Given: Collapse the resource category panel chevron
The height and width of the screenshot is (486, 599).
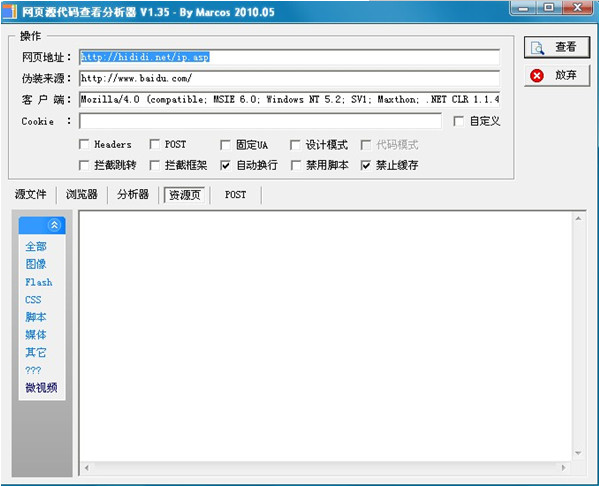Looking at the screenshot, I should pyautogui.click(x=54, y=225).
